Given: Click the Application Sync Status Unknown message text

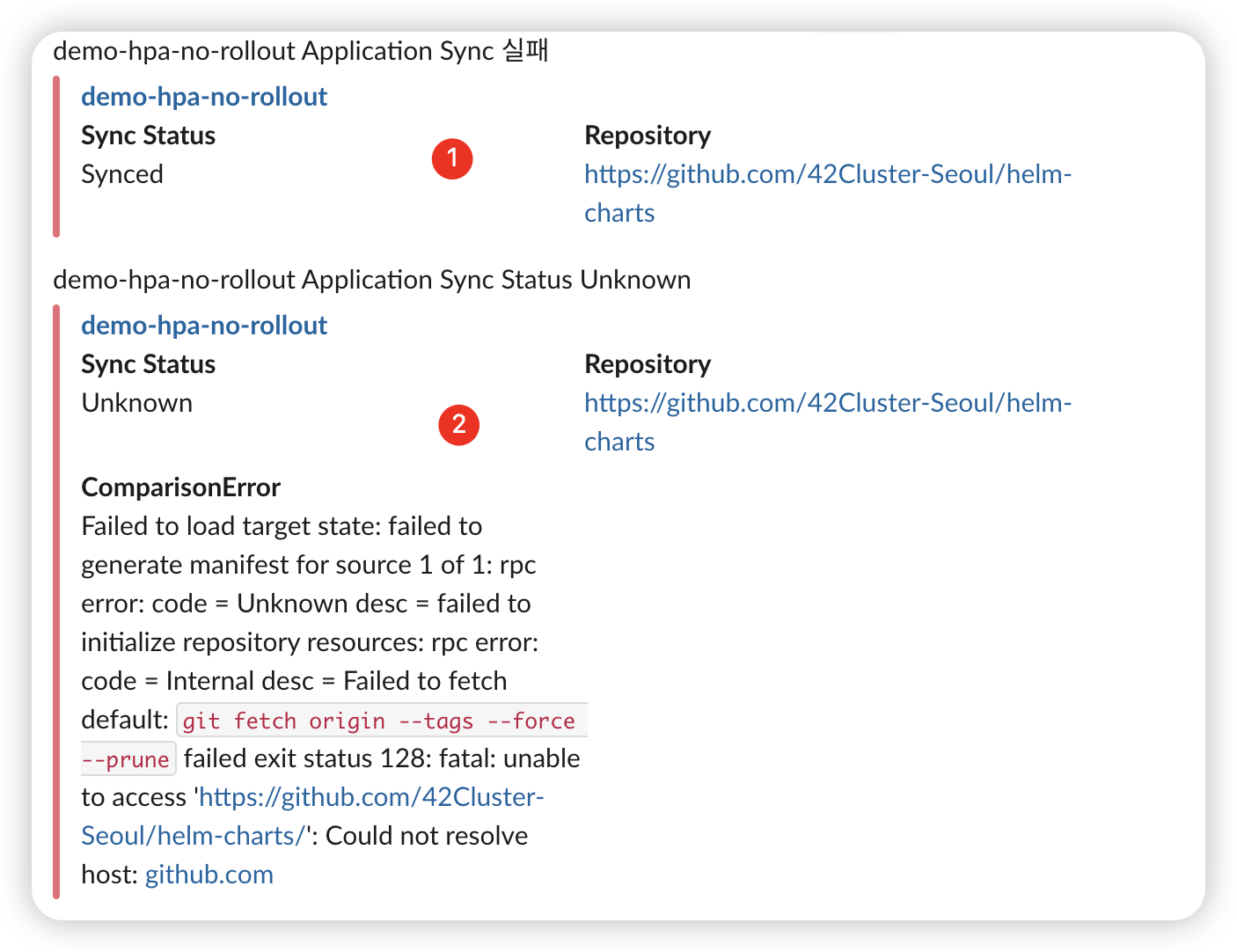Looking at the screenshot, I should (x=371, y=280).
